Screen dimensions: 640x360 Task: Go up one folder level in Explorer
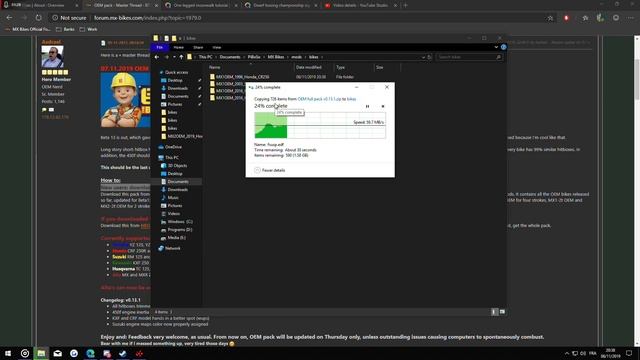point(181,57)
